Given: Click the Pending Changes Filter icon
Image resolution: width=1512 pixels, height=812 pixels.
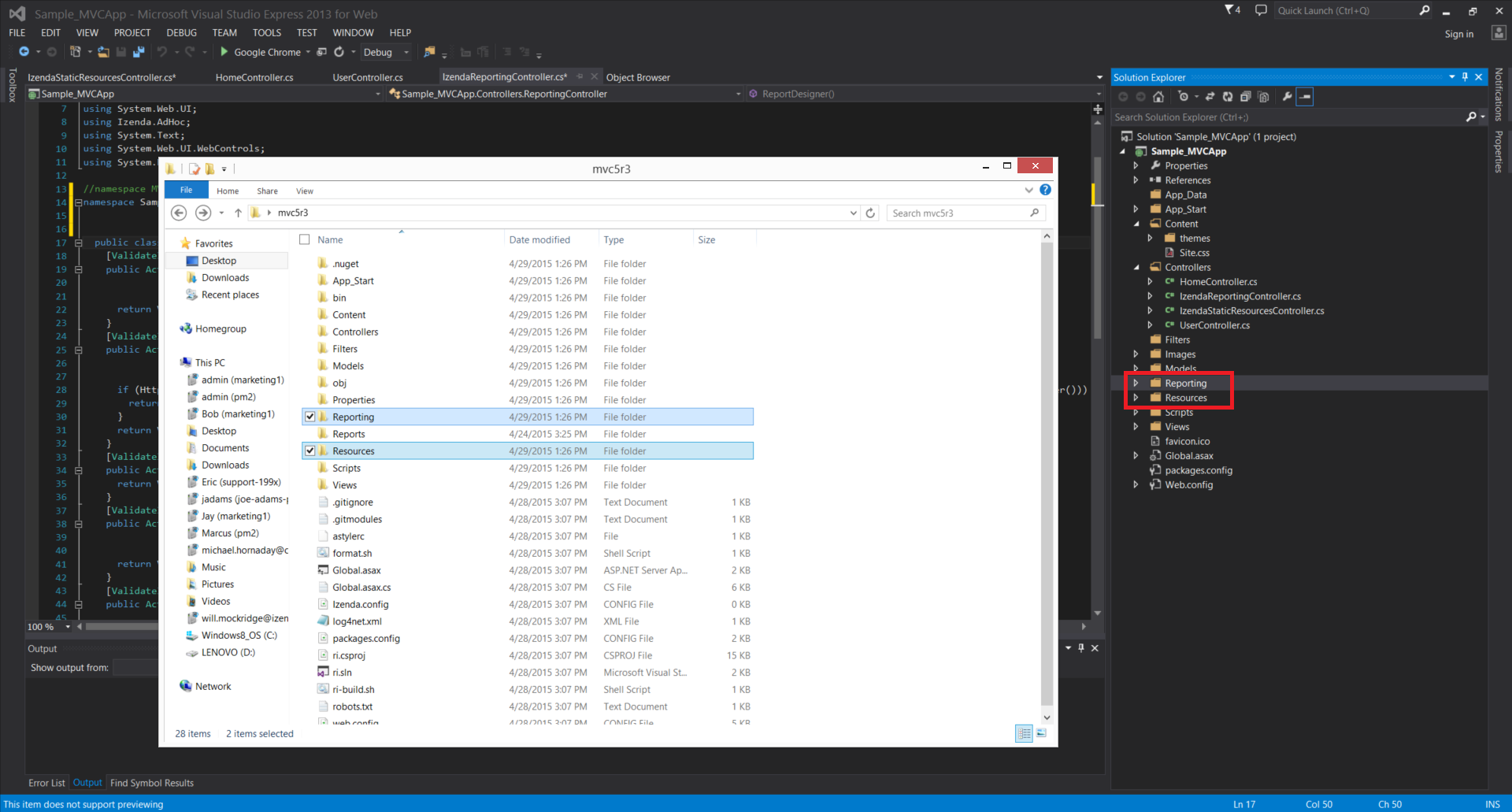Looking at the screenshot, I should [1183, 97].
